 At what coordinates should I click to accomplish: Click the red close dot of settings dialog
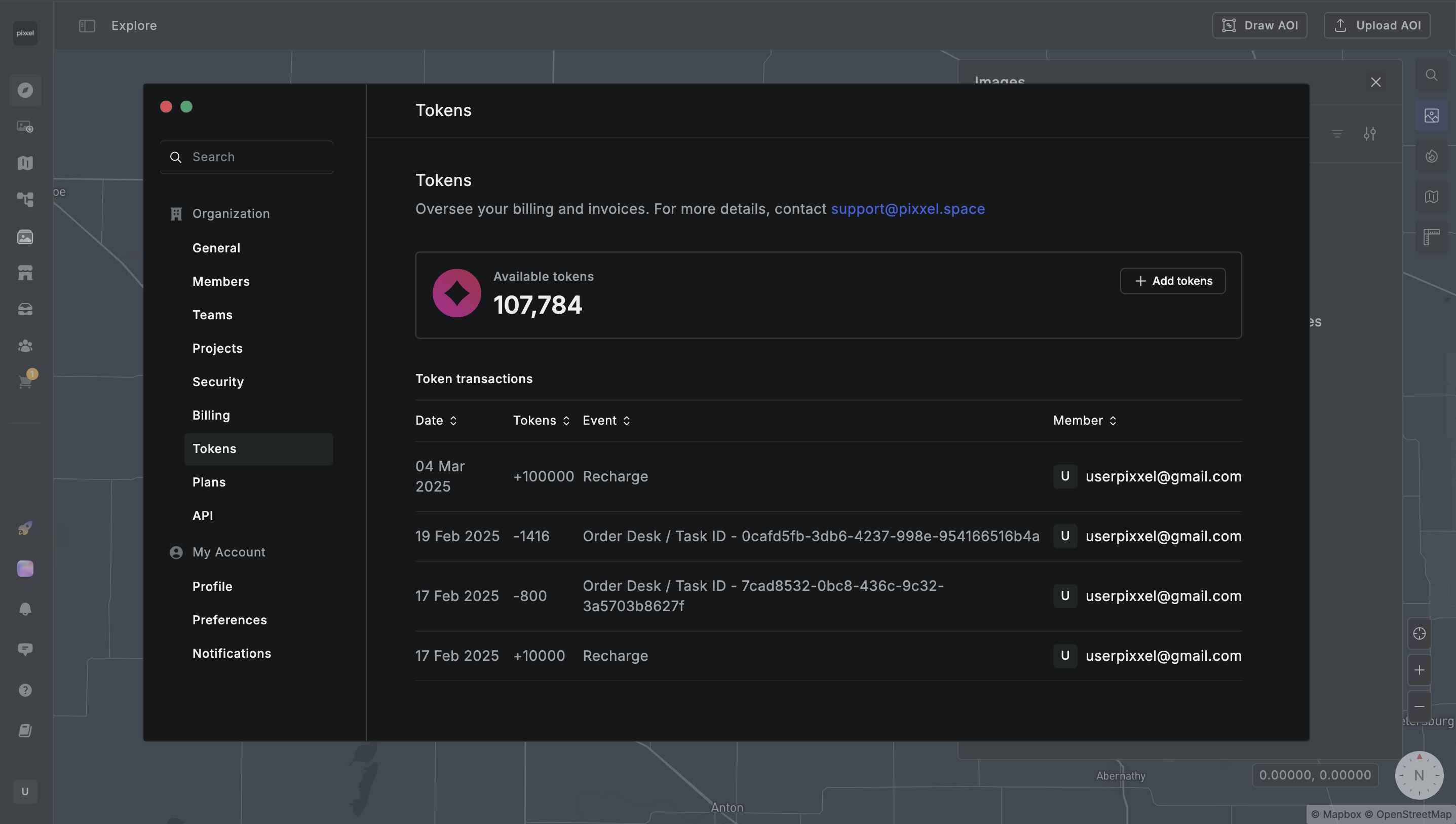tap(166, 107)
